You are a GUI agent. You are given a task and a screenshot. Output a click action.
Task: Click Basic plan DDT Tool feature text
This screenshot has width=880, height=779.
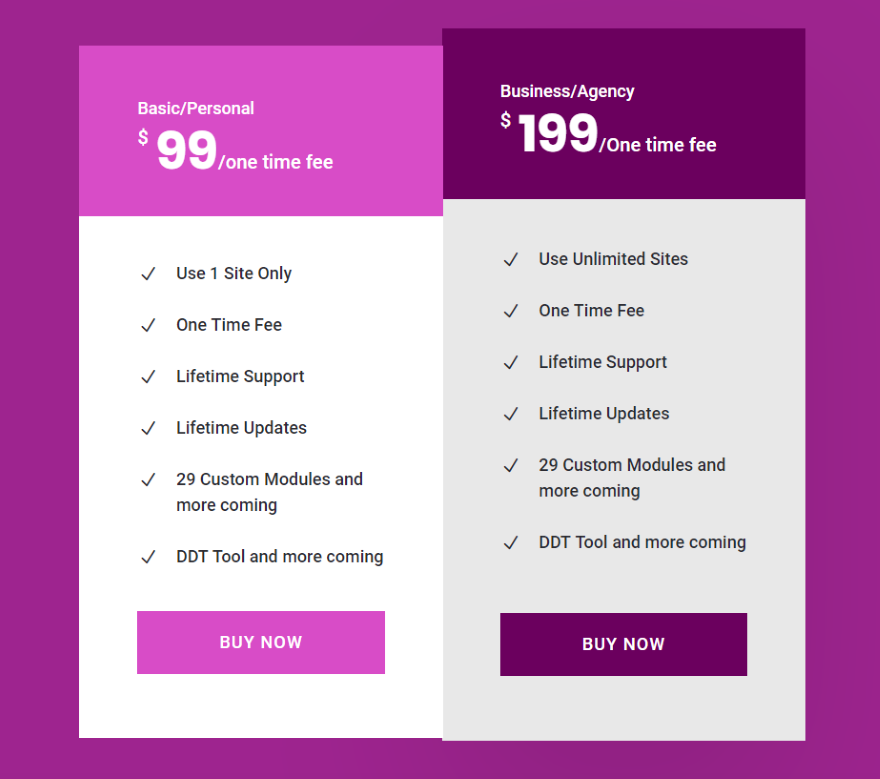pos(279,556)
